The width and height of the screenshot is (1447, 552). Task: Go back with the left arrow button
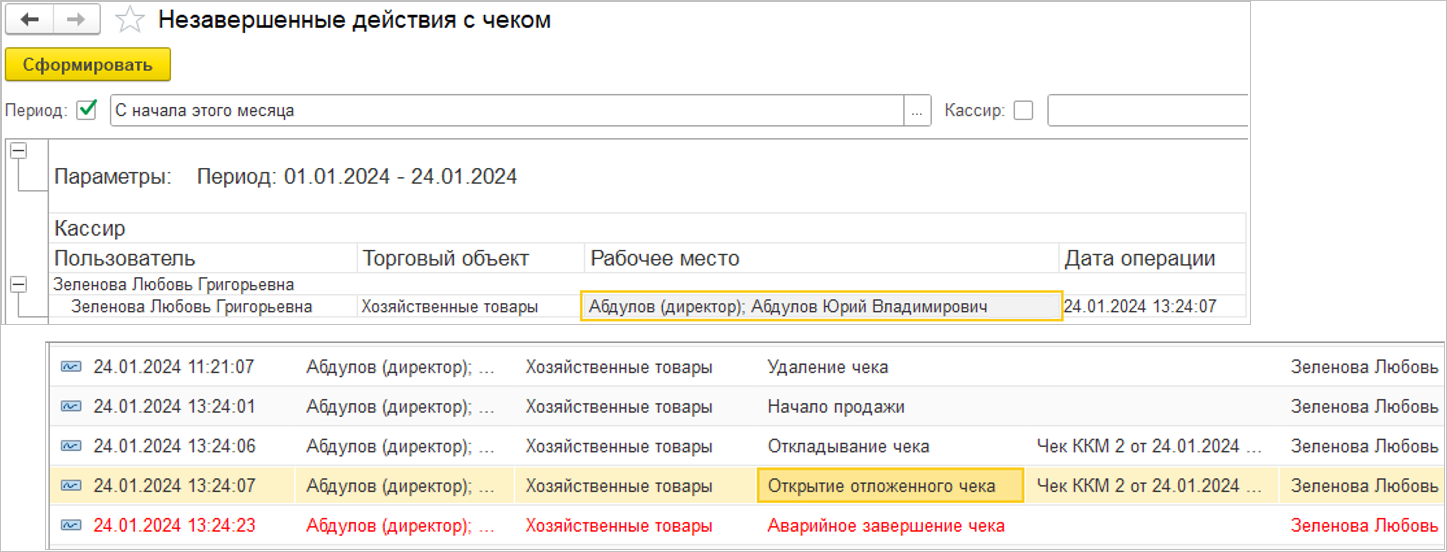[x=30, y=20]
